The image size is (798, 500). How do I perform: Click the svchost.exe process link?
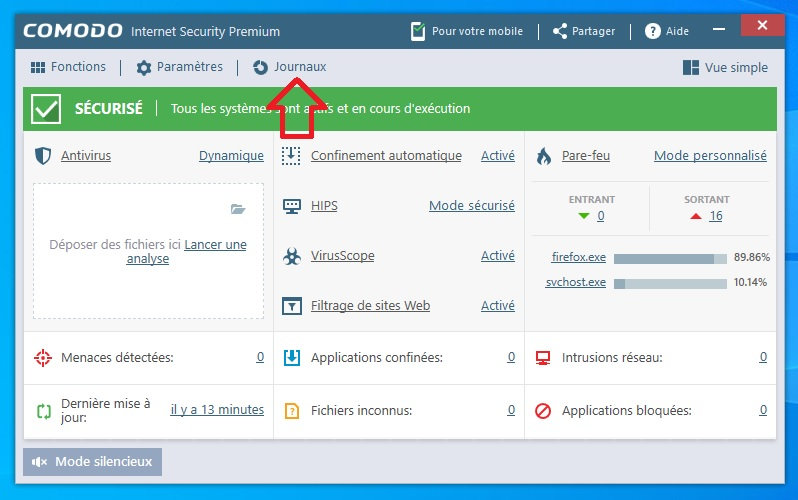576,283
